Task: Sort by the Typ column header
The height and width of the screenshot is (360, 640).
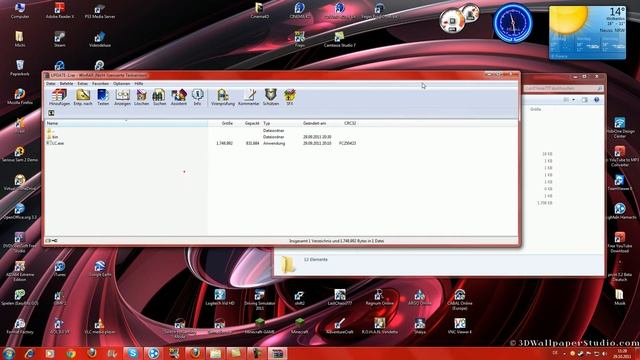Action: 281,123
